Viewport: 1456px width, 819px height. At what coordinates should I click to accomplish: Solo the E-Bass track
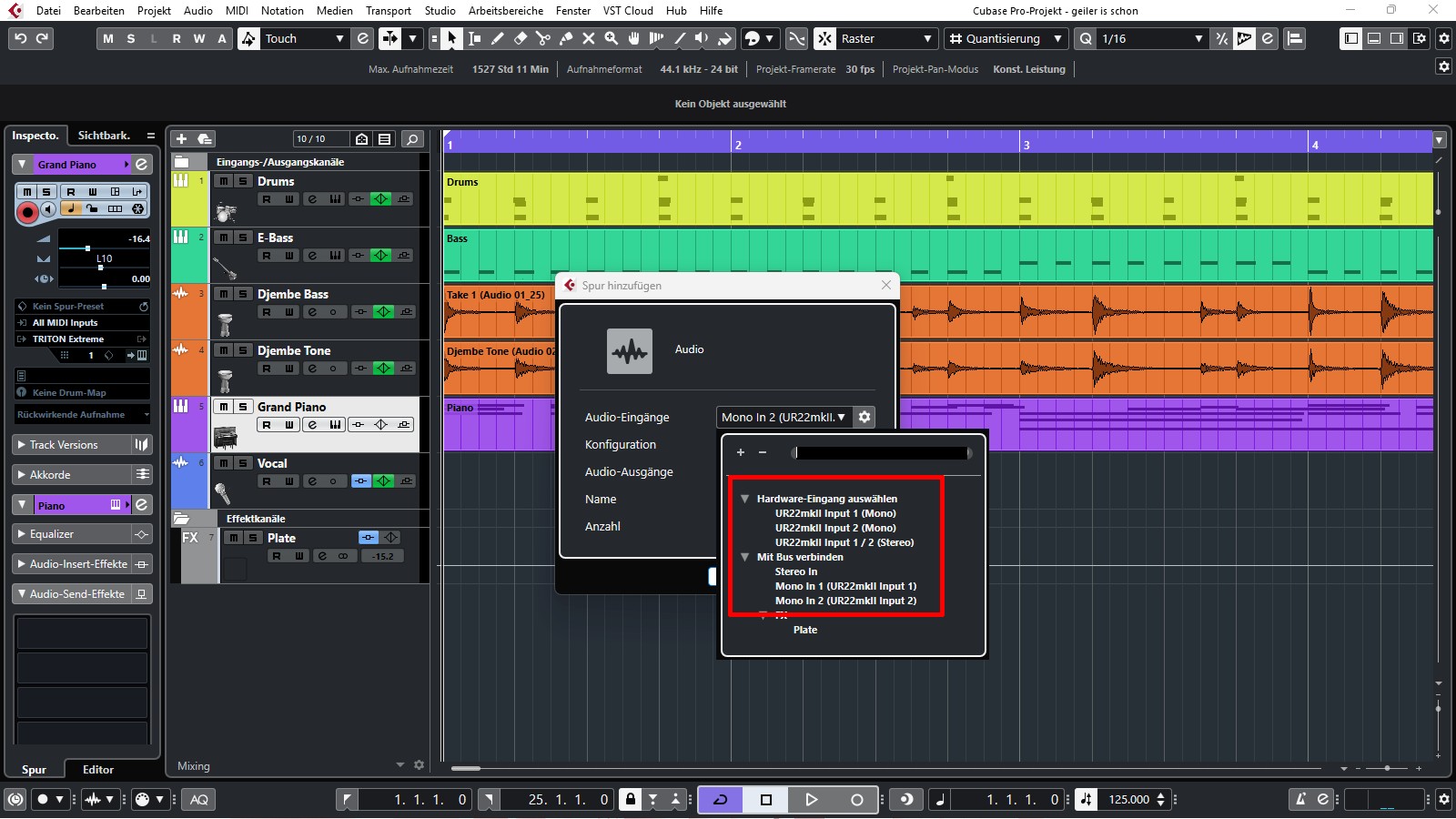pos(243,238)
